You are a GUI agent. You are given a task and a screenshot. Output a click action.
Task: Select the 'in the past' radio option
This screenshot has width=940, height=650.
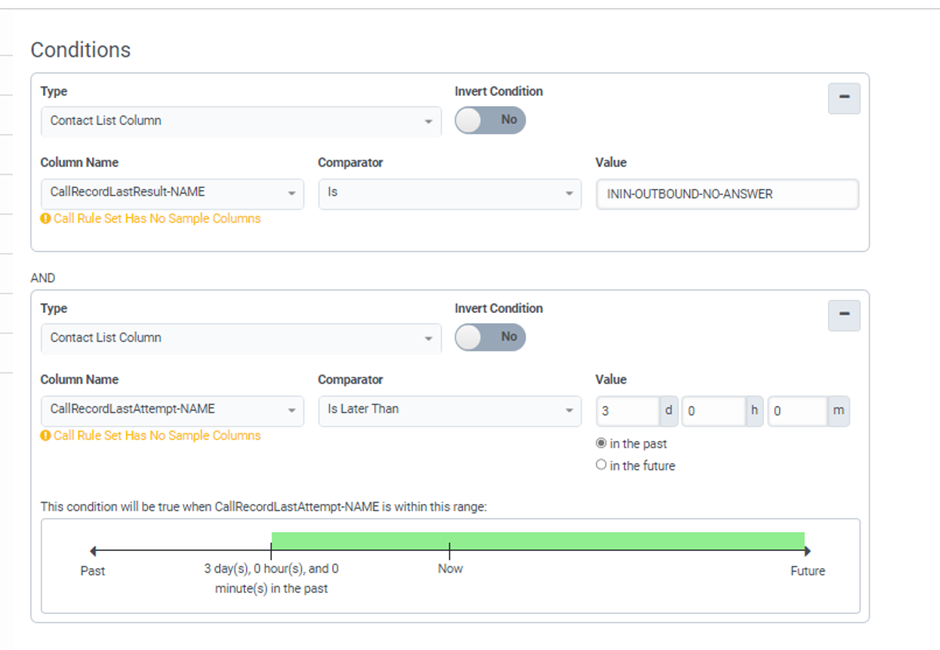point(601,444)
